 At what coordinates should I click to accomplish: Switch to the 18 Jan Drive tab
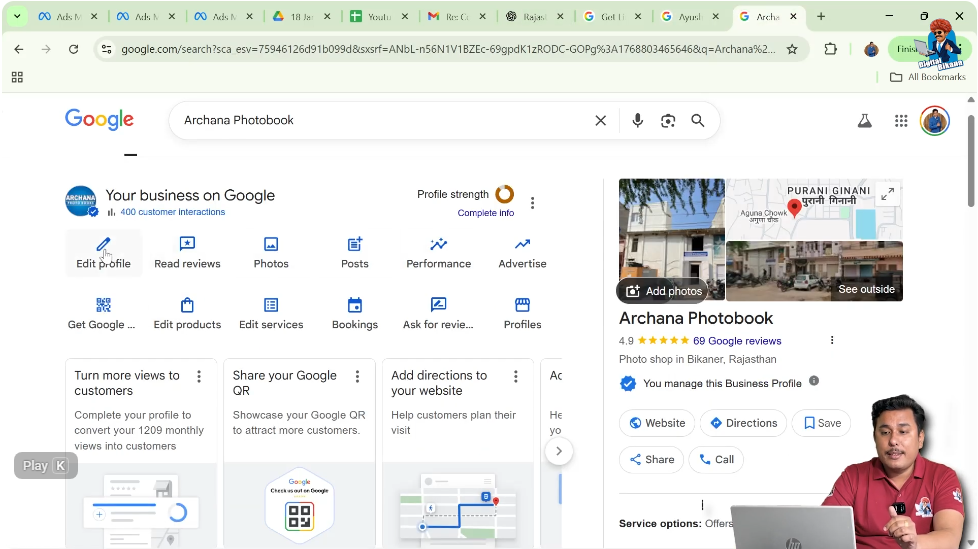[301, 17]
